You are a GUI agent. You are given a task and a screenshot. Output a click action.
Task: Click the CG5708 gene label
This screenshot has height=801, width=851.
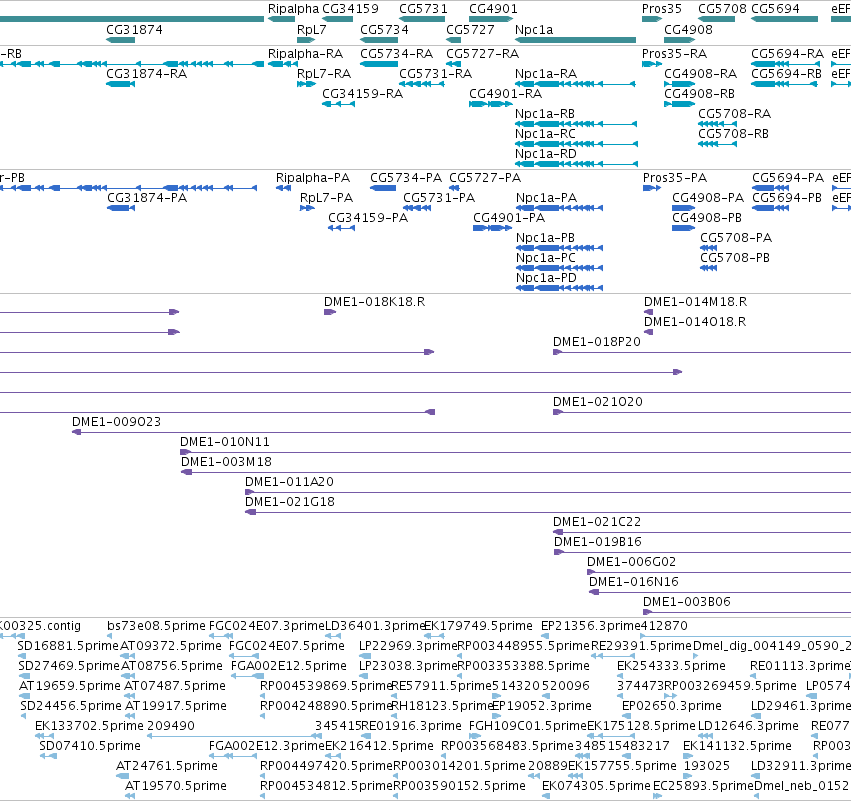pos(722,9)
